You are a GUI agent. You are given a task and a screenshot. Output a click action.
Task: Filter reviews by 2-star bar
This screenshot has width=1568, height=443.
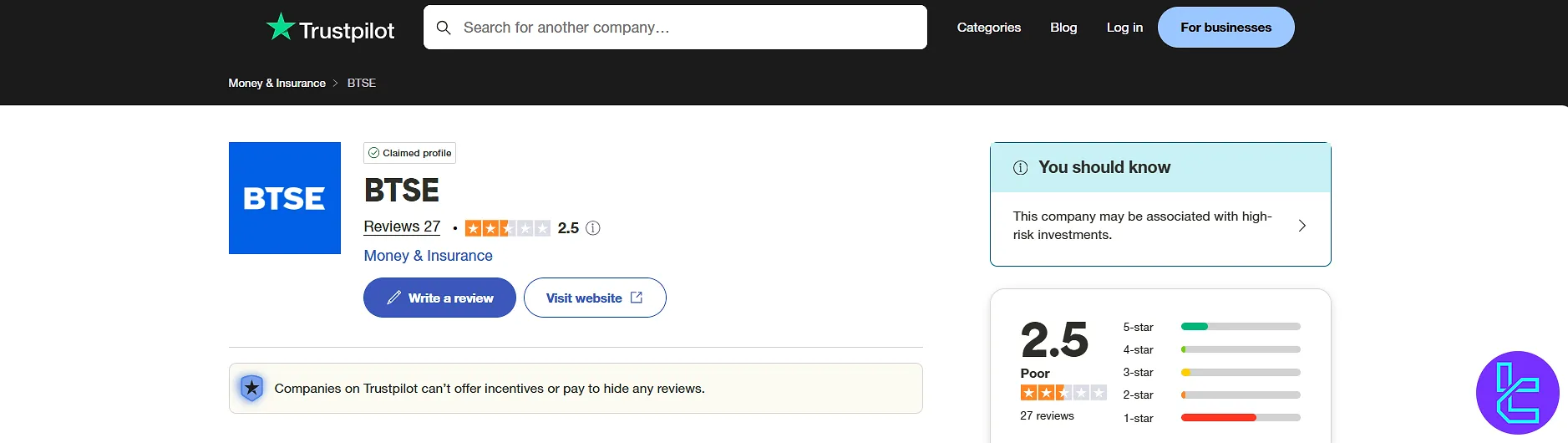click(1241, 395)
